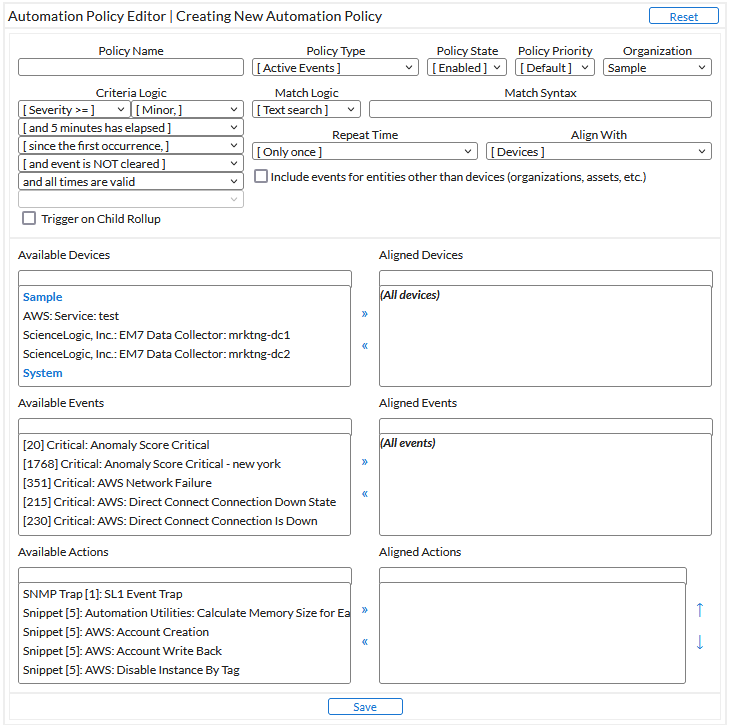The width and height of the screenshot is (730, 725).
Task: Move aligned action down with down arrow
Action: 699,642
